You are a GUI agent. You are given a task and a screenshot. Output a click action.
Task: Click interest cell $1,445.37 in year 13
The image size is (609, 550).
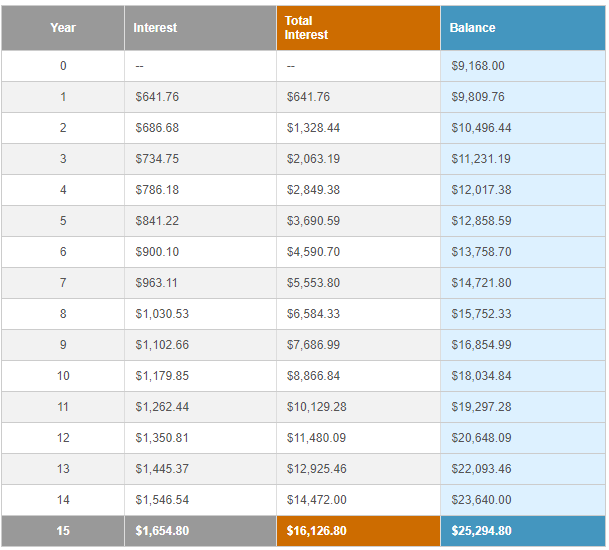click(162, 469)
